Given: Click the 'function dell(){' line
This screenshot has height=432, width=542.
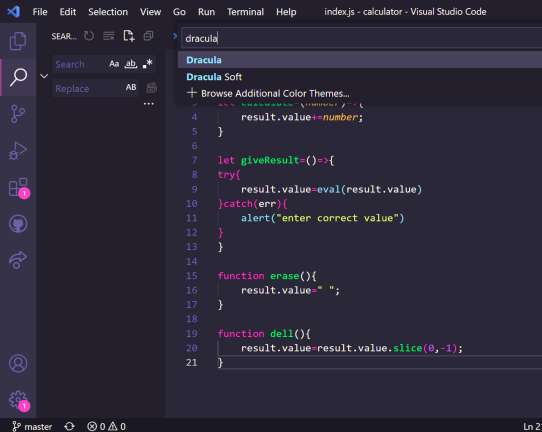Looking at the screenshot, I should pos(264,334).
